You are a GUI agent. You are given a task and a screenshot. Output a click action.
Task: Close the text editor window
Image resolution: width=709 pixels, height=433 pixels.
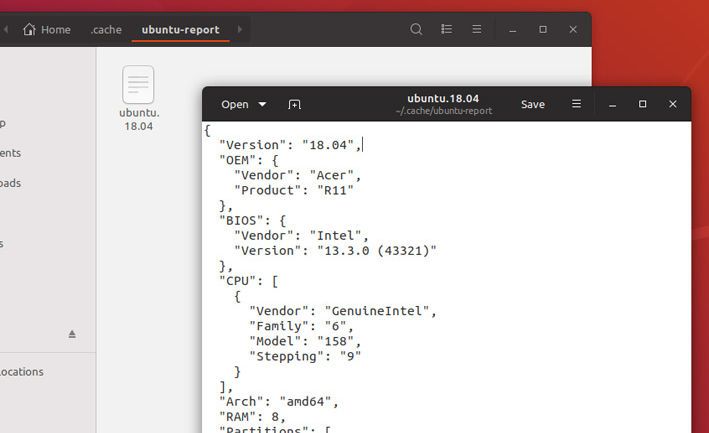[x=673, y=104]
